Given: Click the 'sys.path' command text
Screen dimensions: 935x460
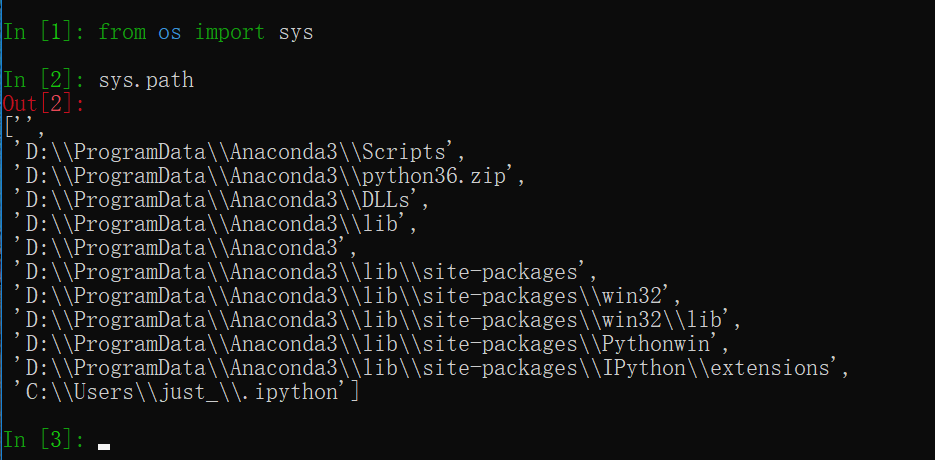Looking at the screenshot, I should click(146, 79).
